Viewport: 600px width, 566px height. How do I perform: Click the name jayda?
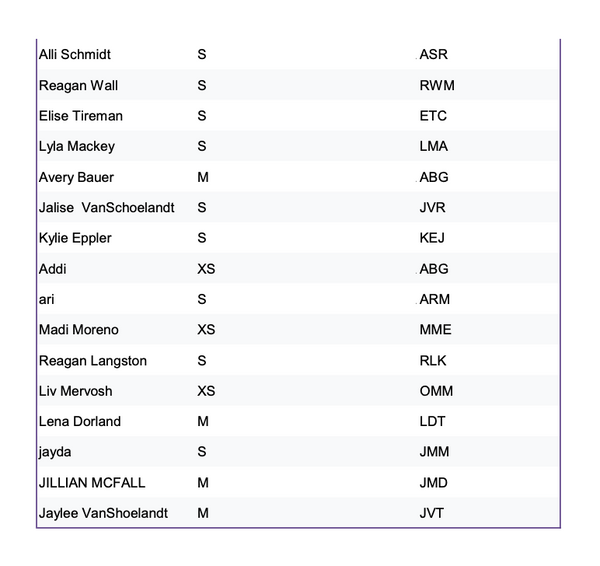click(55, 452)
